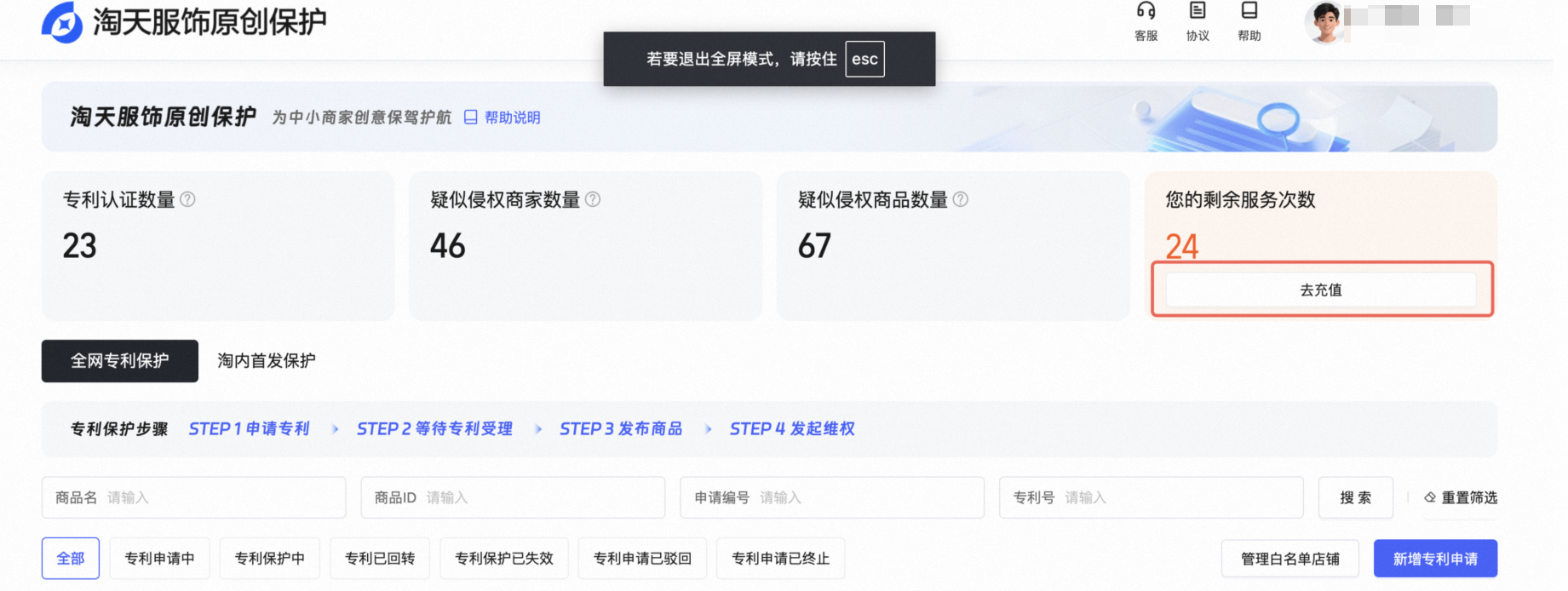Click the 为中小商家创意保驾护航 slogan text
This screenshot has width=1568, height=591.
point(362,118)
